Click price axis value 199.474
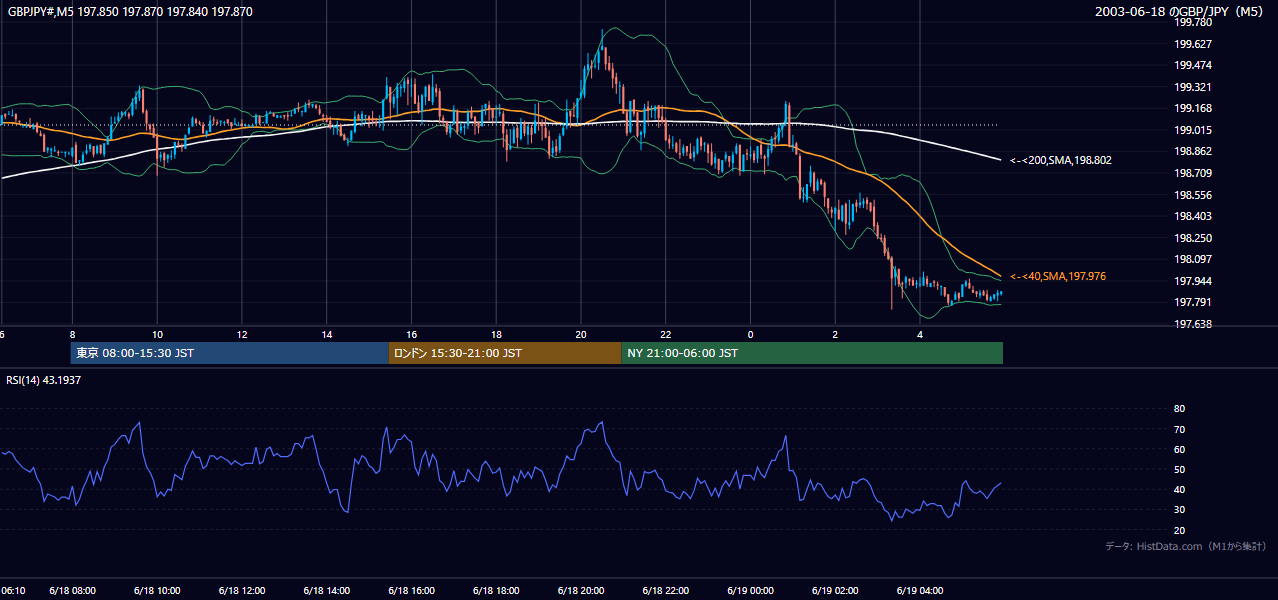The height and width of the screenshot is (600, 1278). [1193, 65]
